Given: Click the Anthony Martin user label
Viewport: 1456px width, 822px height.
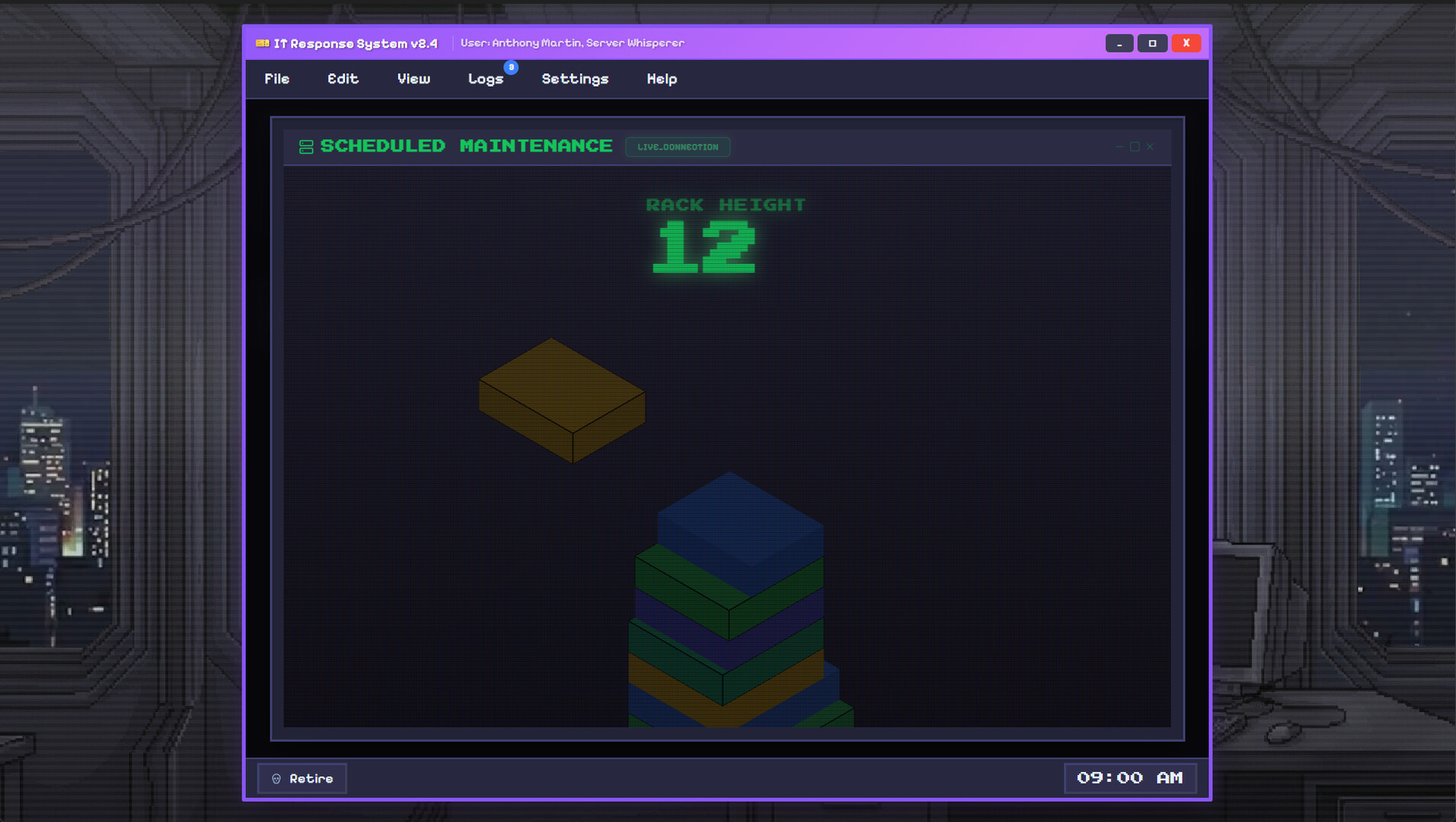Looking at the screenshot, I should [x=573, y=43].
